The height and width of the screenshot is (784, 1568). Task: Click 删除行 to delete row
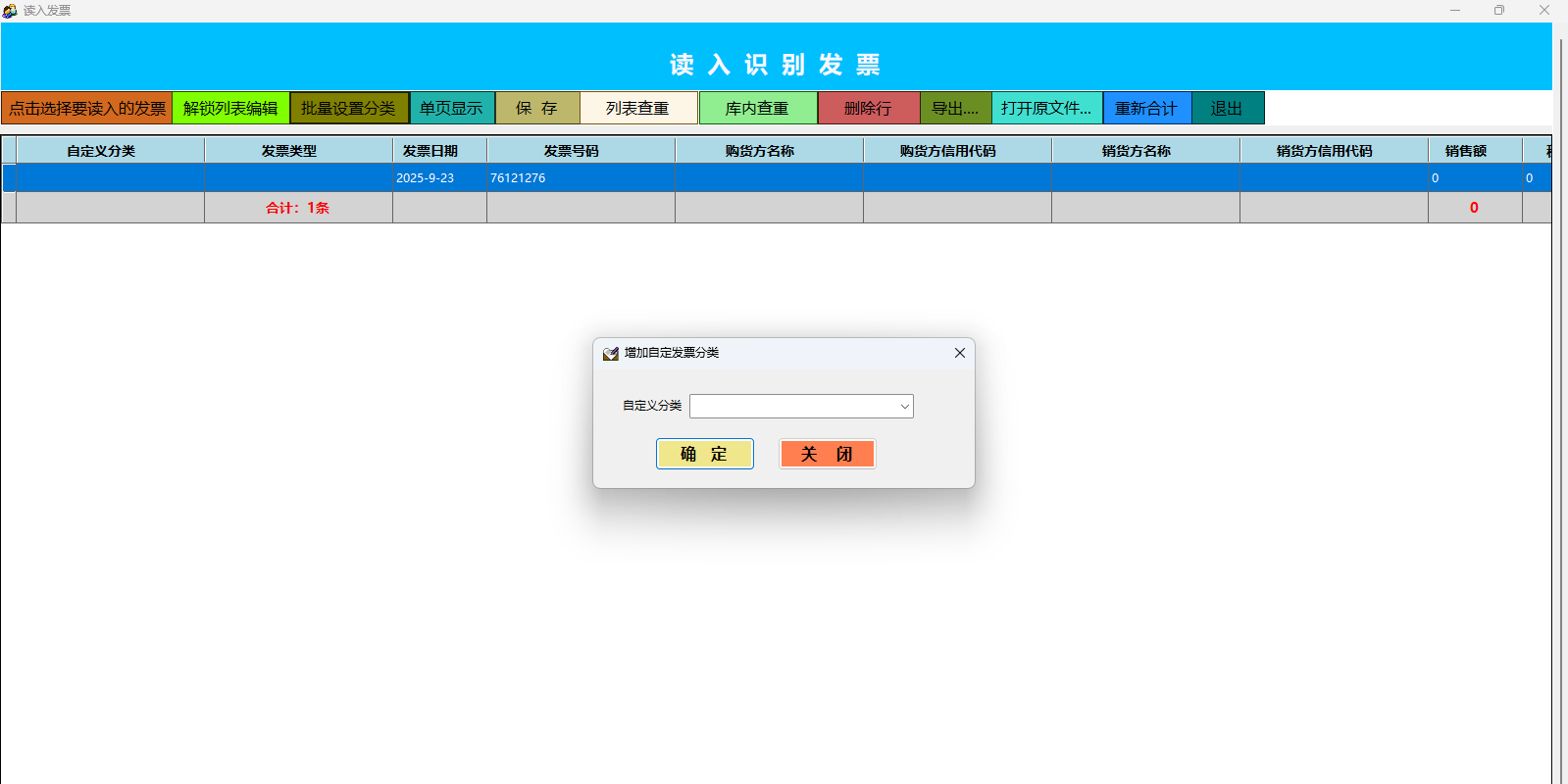point(869,108)
